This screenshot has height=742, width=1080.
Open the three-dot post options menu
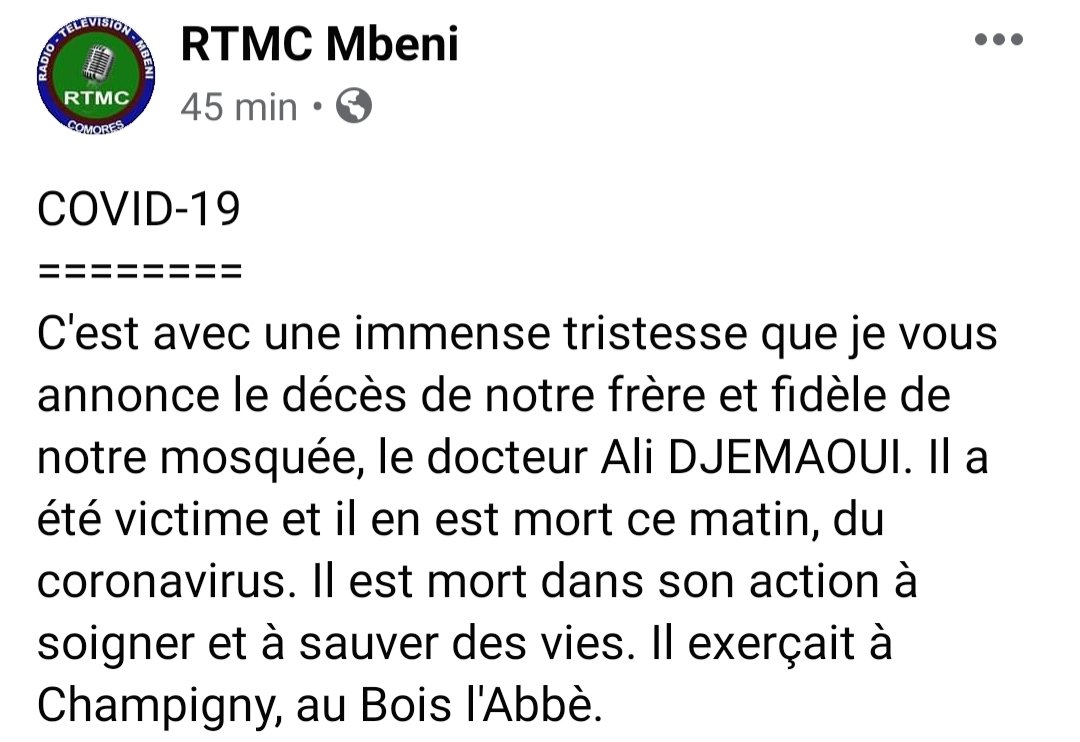(998, 41)
